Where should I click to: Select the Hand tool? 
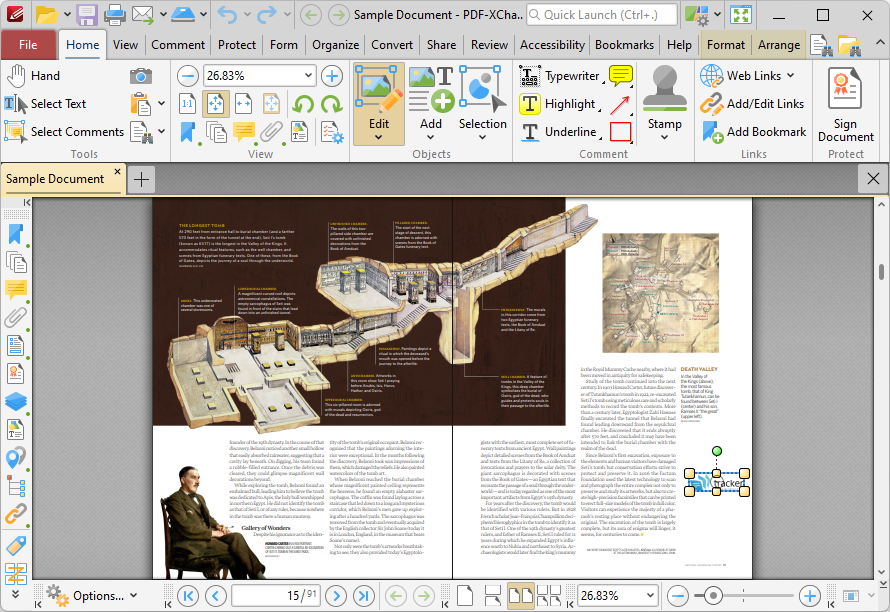tap(34, 76)
